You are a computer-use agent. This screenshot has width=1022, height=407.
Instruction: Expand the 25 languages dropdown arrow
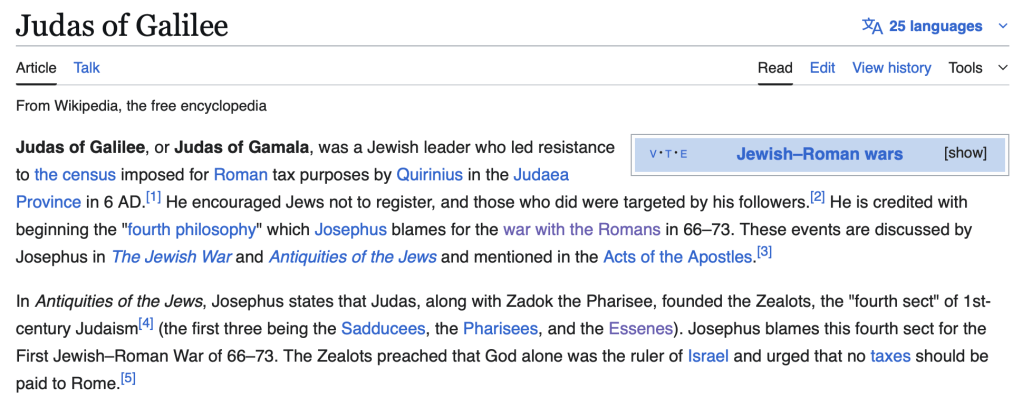coord(1002,26)
